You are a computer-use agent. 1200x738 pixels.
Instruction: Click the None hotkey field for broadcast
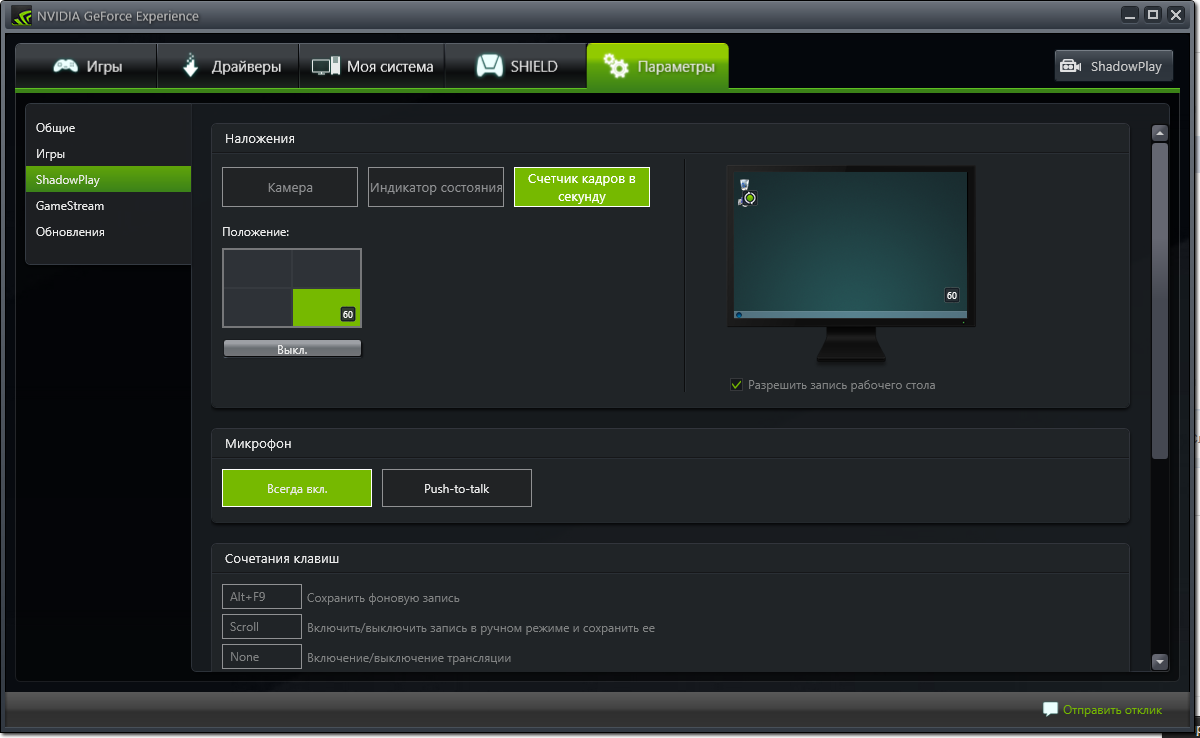[x=262, y=657]
